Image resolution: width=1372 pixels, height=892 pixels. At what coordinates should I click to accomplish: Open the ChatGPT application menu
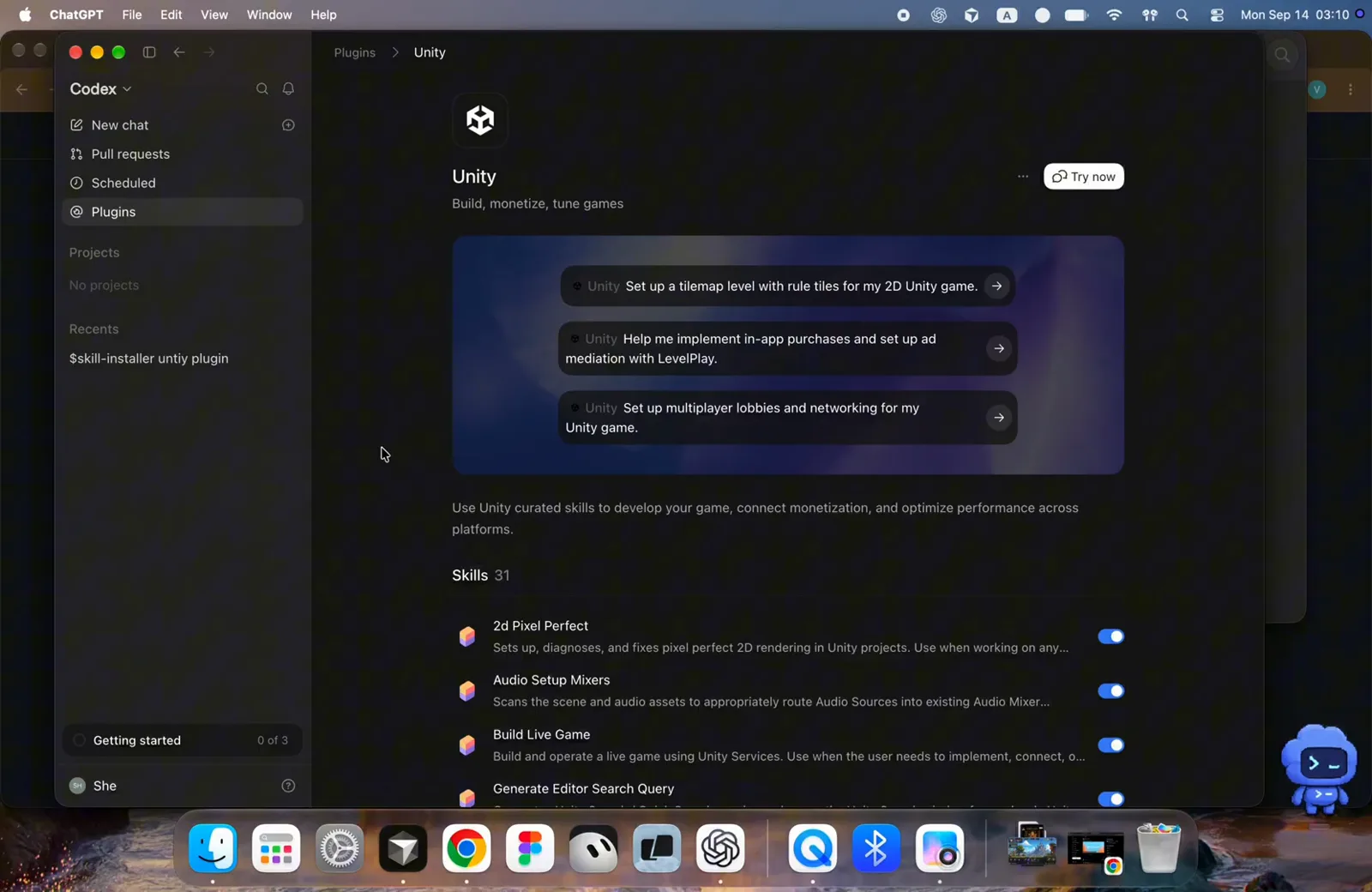[x=76, y=15]
